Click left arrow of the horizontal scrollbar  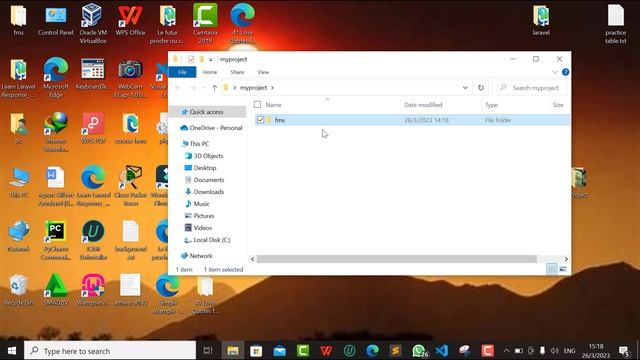coord(252,259)
